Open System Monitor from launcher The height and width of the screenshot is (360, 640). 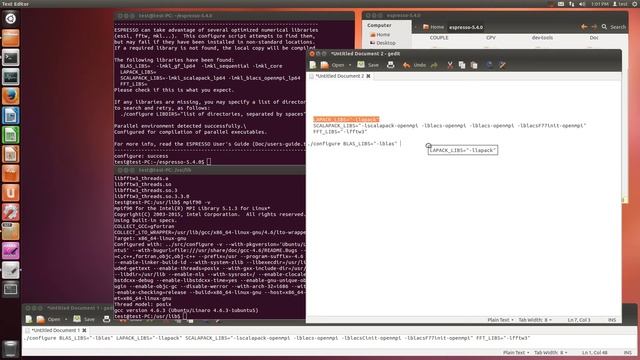pyautogui.click(x=11, y=77)
